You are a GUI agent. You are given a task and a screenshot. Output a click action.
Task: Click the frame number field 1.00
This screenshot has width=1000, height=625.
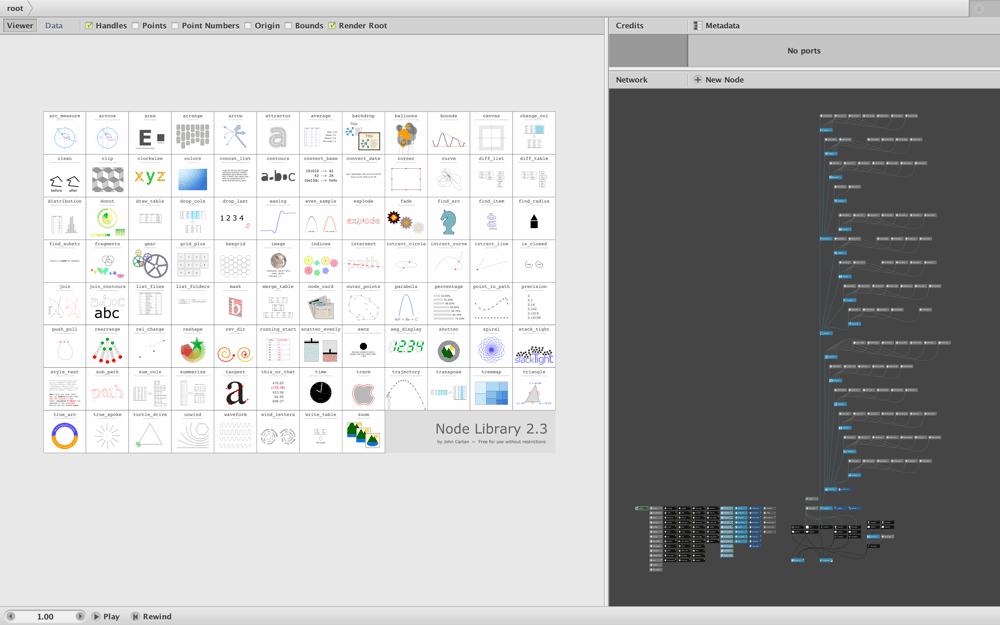tap(45, 617)
